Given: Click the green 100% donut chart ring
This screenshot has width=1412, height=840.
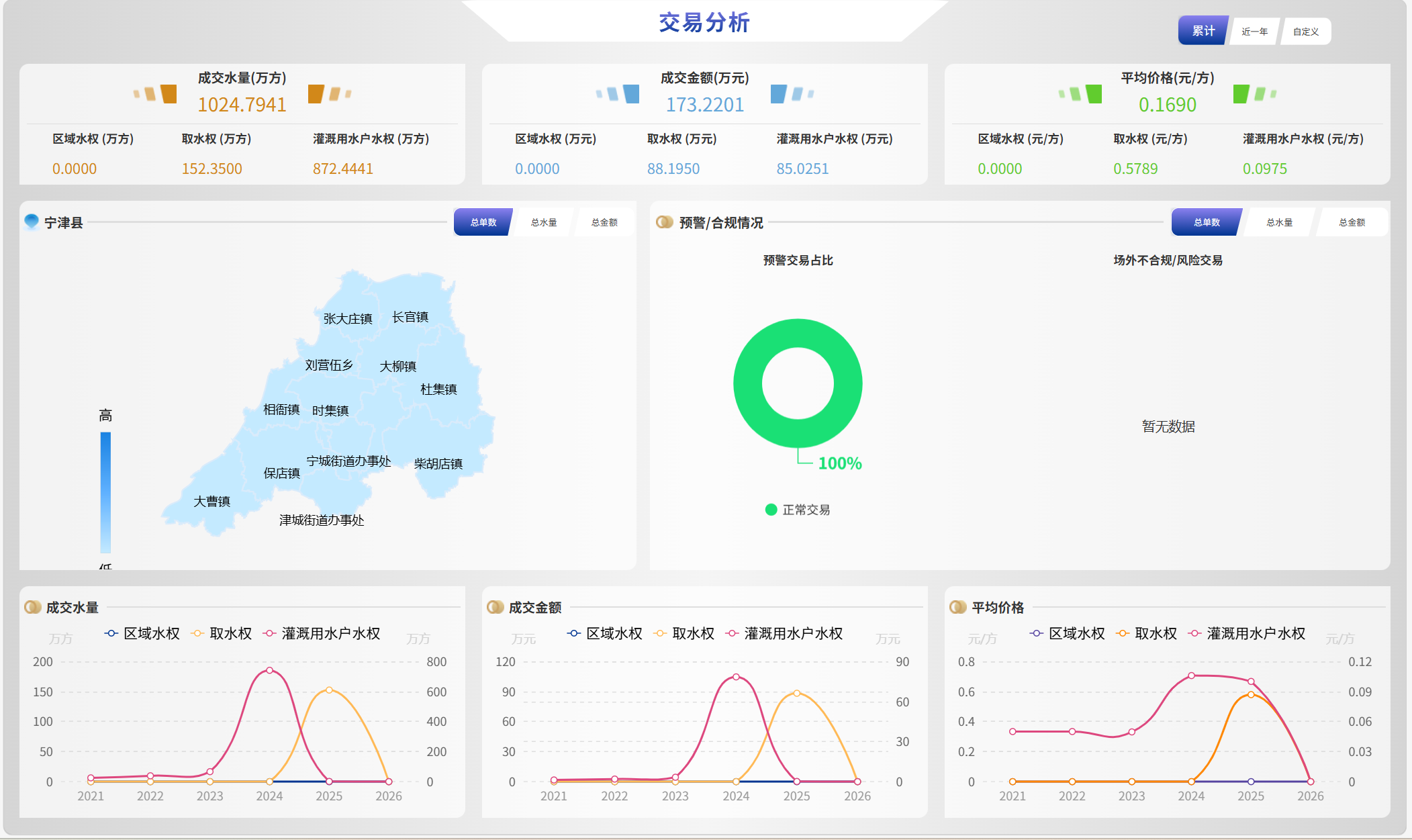Looking at the screenshot, I should pos(747,383).
